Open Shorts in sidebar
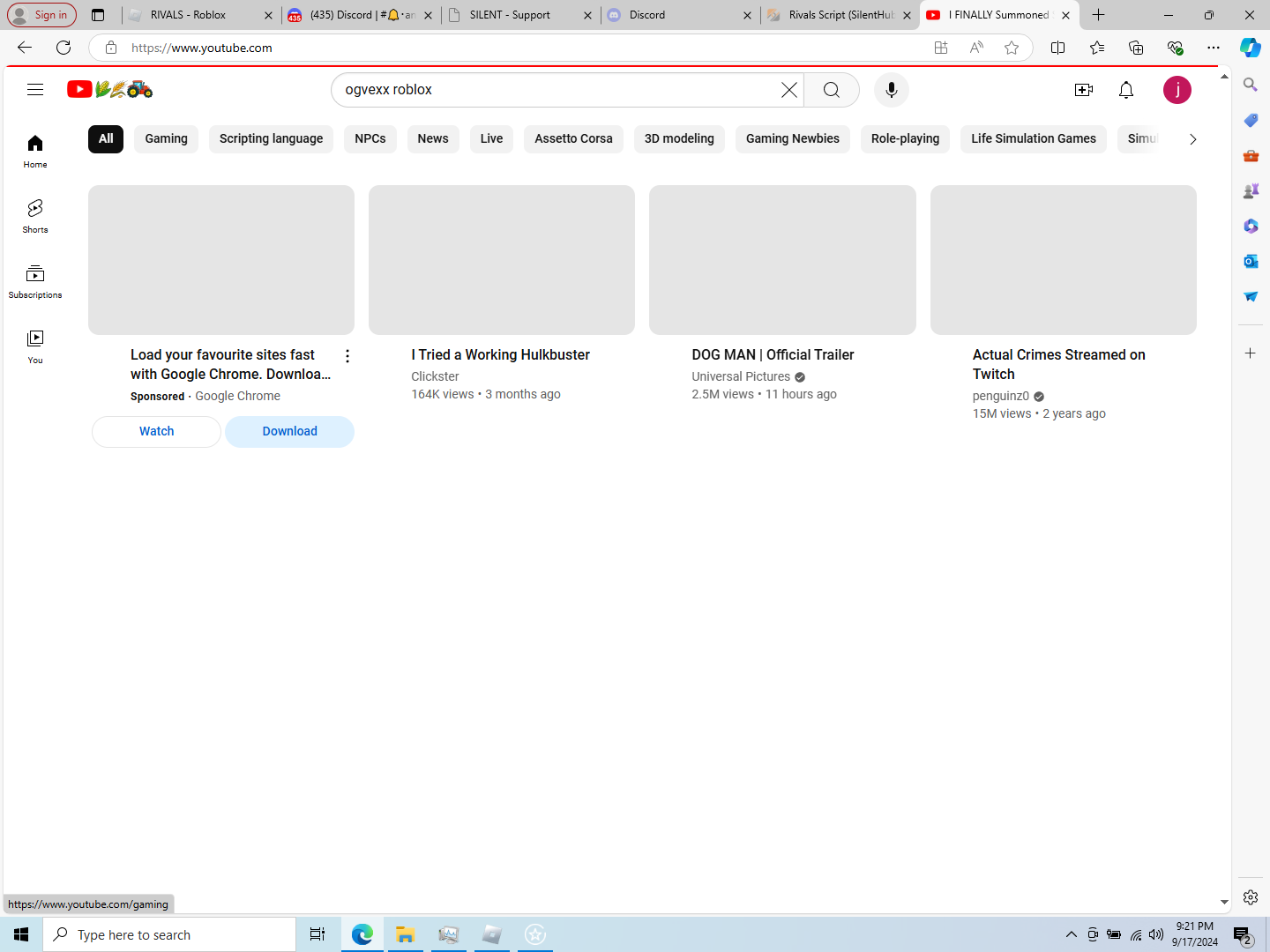1270x952 pixels. pos(35,217)
